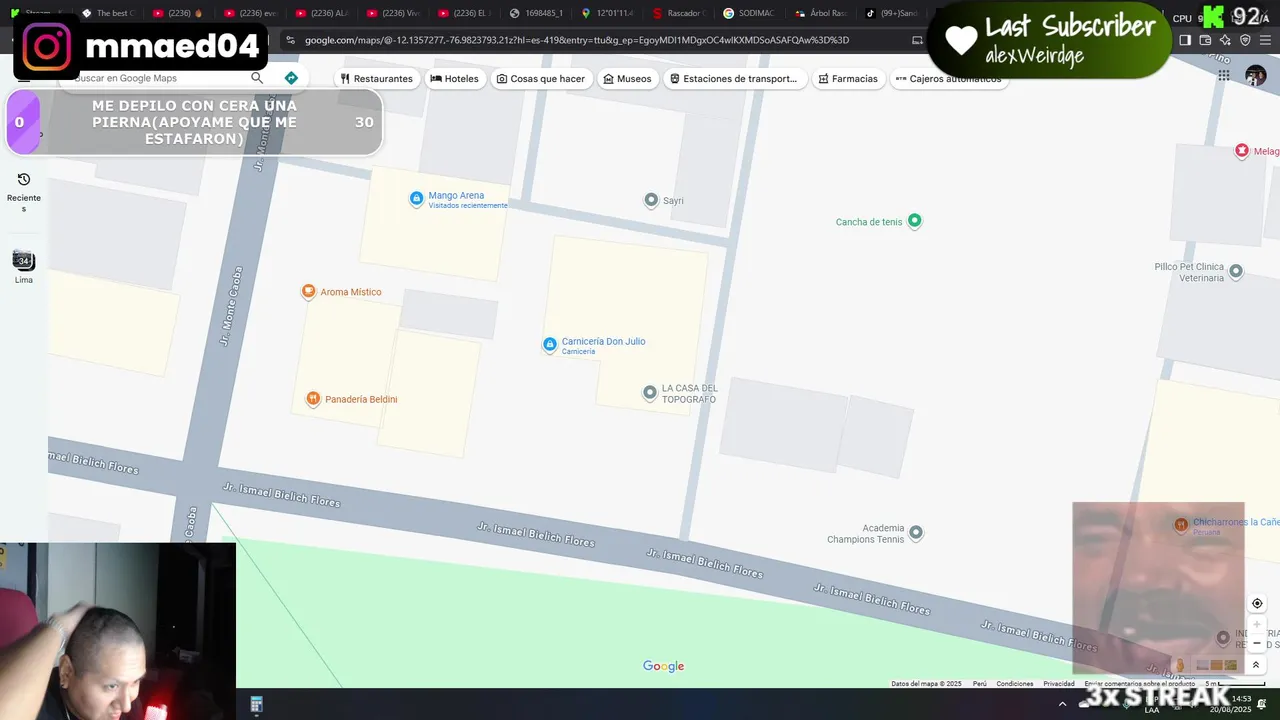Click the Pillco Pet Clinica Veterinaria pin
The width and height of the screenshot is (1280, 720).
click(1236, 271)
